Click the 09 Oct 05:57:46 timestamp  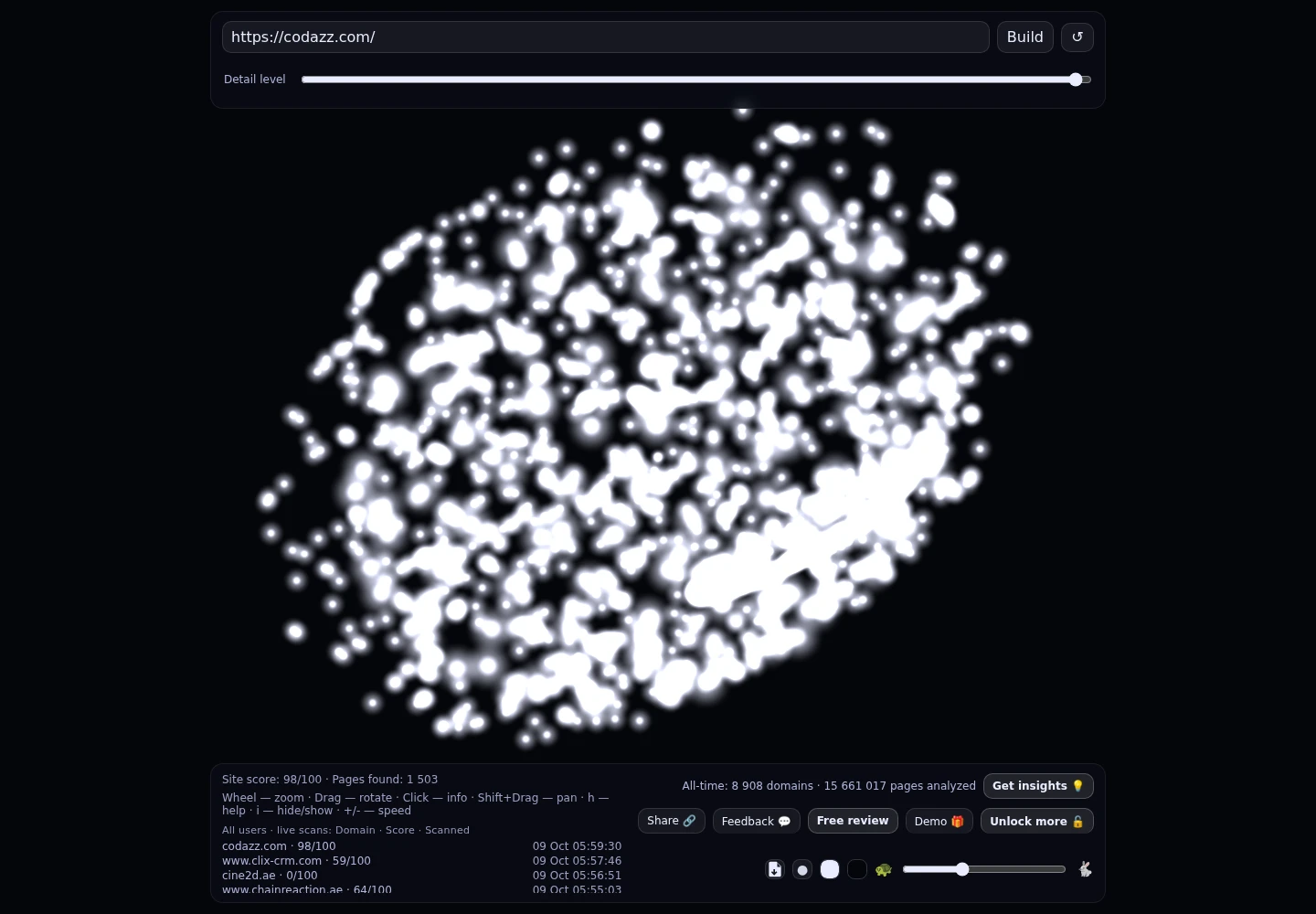[577, 861]
